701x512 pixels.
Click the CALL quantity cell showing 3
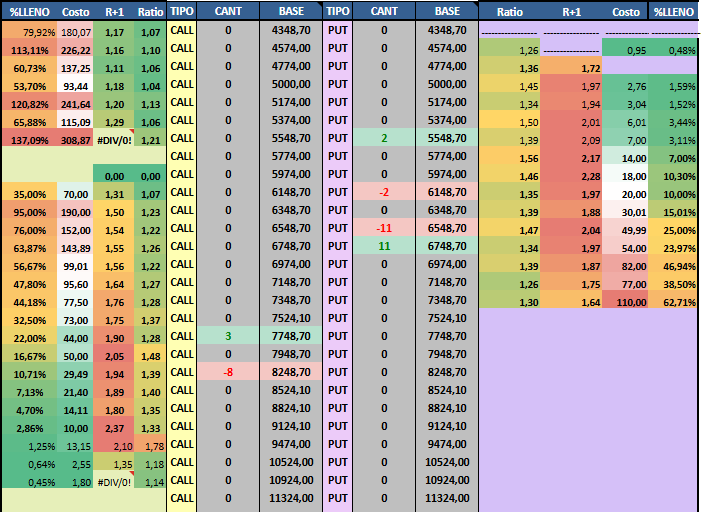(228, 336)
